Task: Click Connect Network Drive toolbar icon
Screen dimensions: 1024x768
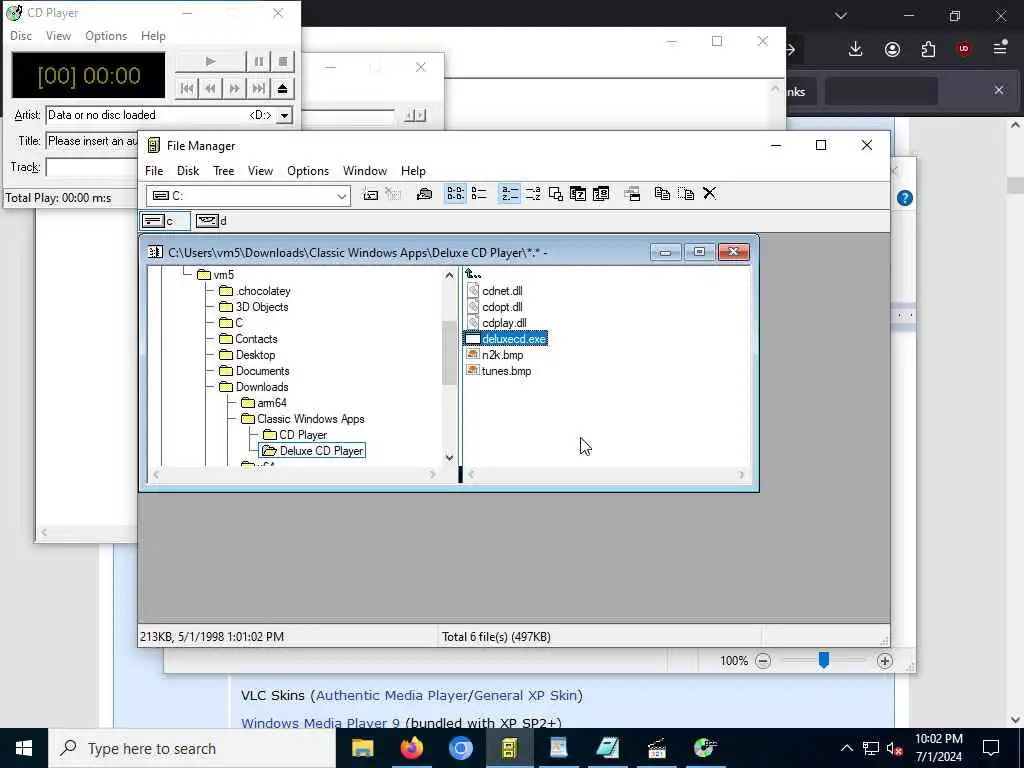Action: 370,194
